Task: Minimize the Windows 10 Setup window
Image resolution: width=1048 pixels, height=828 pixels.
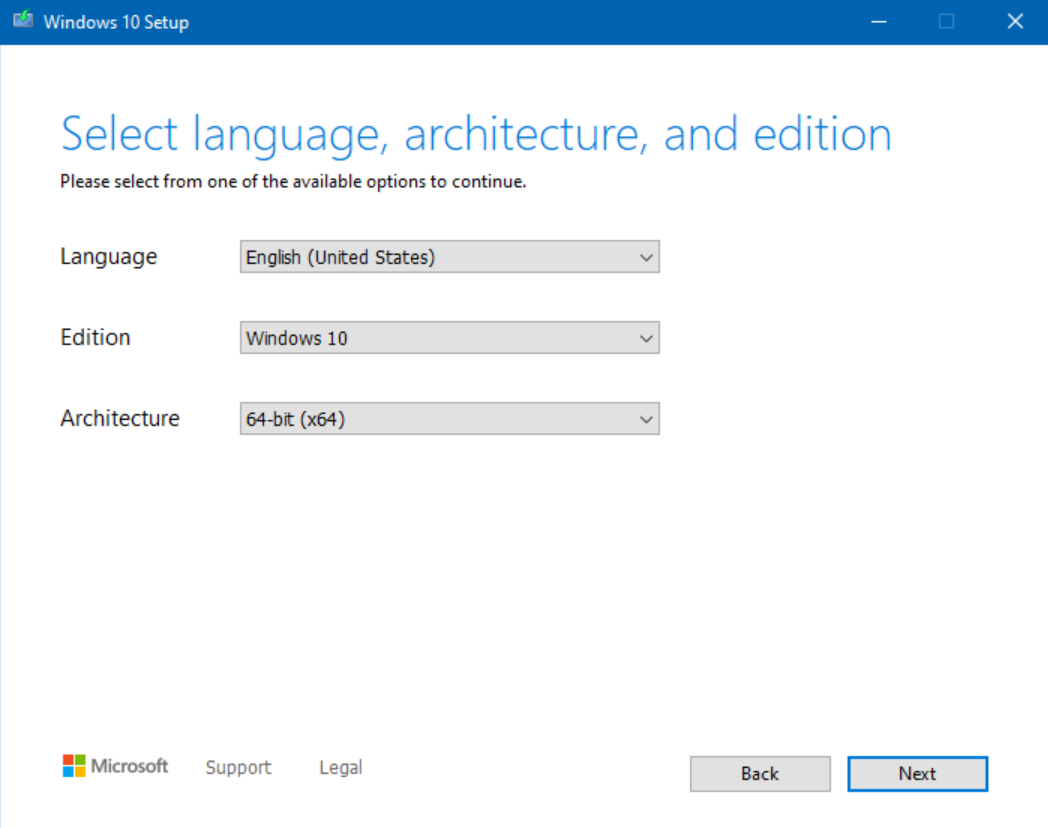Action: (x=878, y=21)
